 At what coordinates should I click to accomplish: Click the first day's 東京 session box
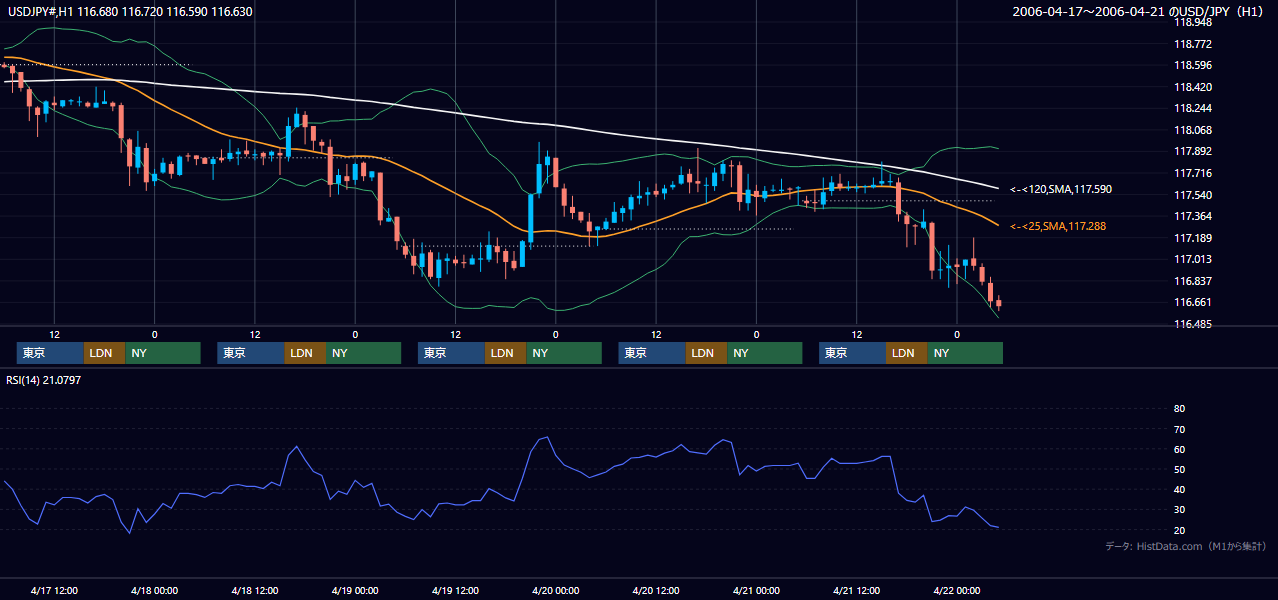(50, 353)
